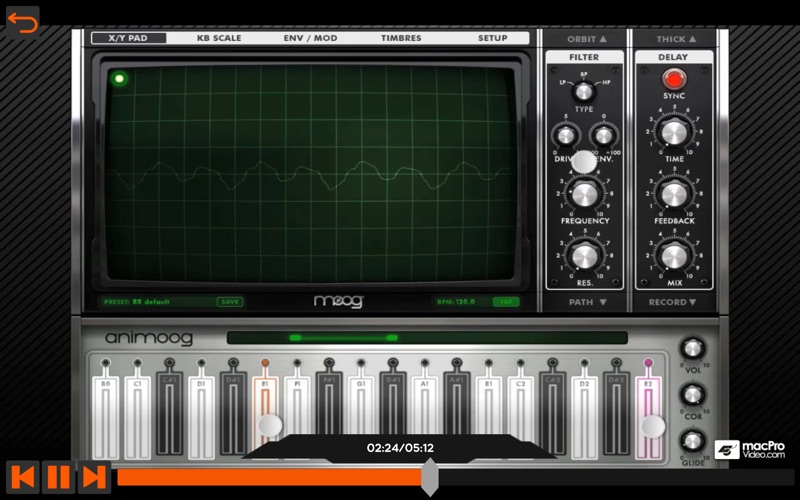
Task: Play the pink-highlighted E2 key
Action: 648,418
